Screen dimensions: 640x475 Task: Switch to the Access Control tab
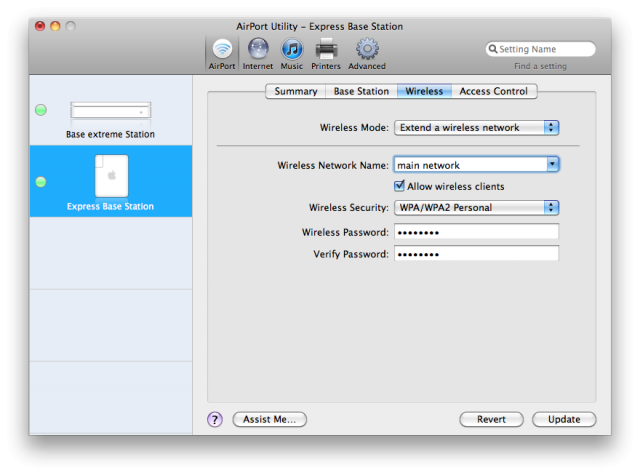(494, 91)
